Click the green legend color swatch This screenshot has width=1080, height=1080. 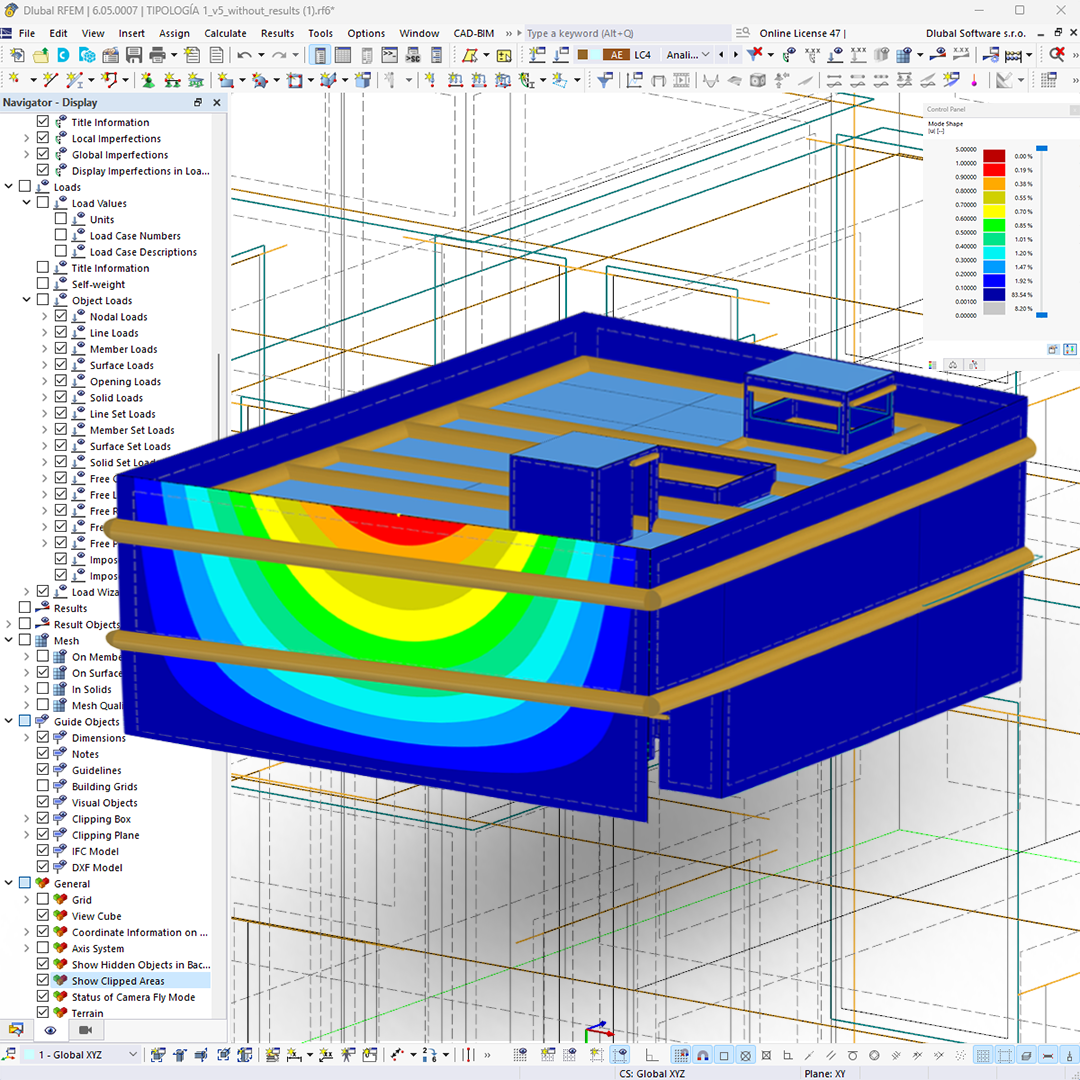point(994,225)
